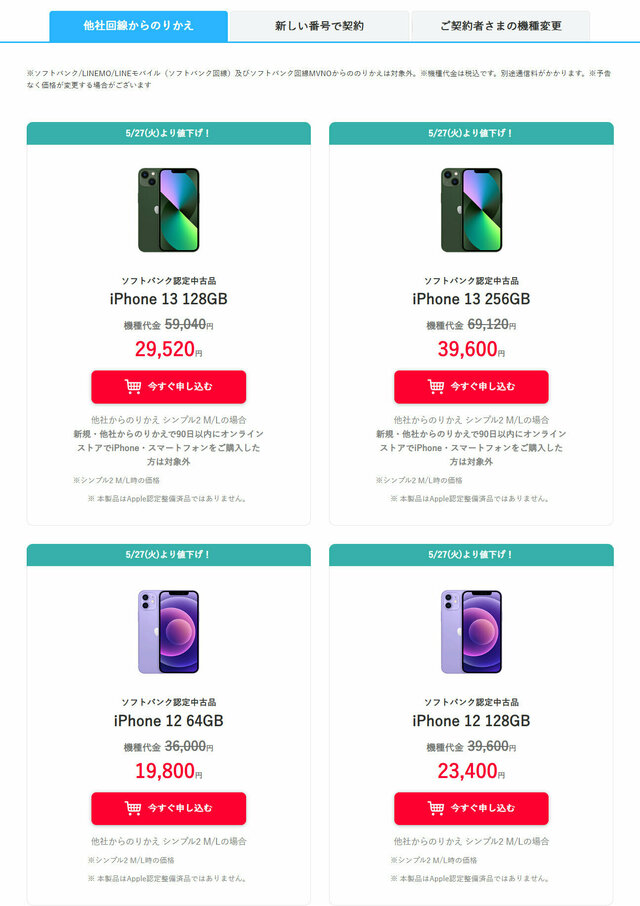The width and height of the screenshot is (640, 906).
Task: Open purple iPhone 12 128GB product image
Action: [x=471, y=632]
